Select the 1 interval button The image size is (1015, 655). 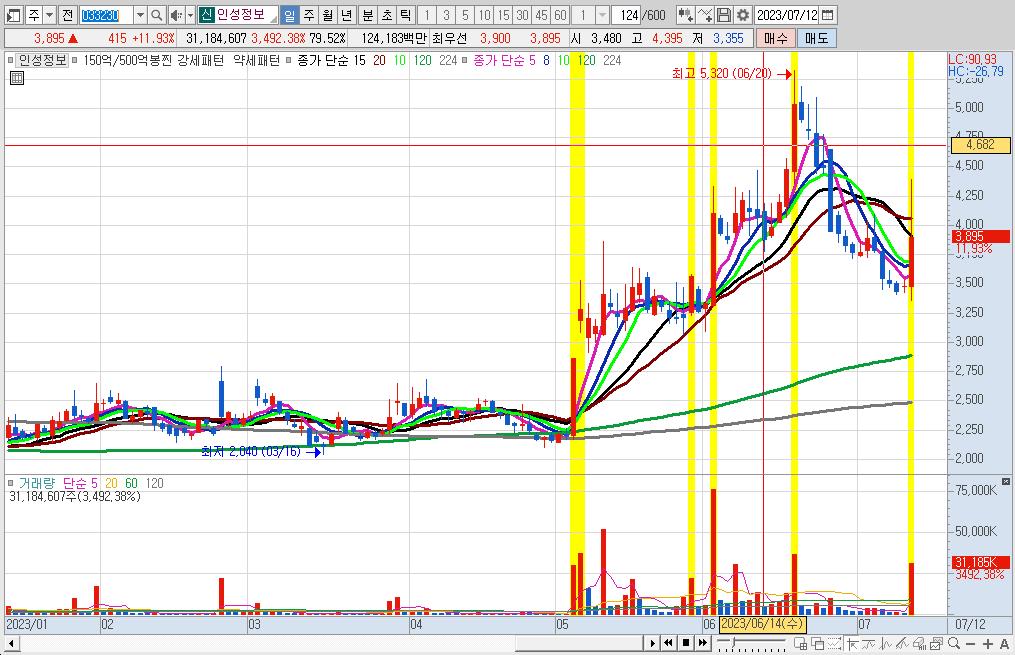(427, 15)
